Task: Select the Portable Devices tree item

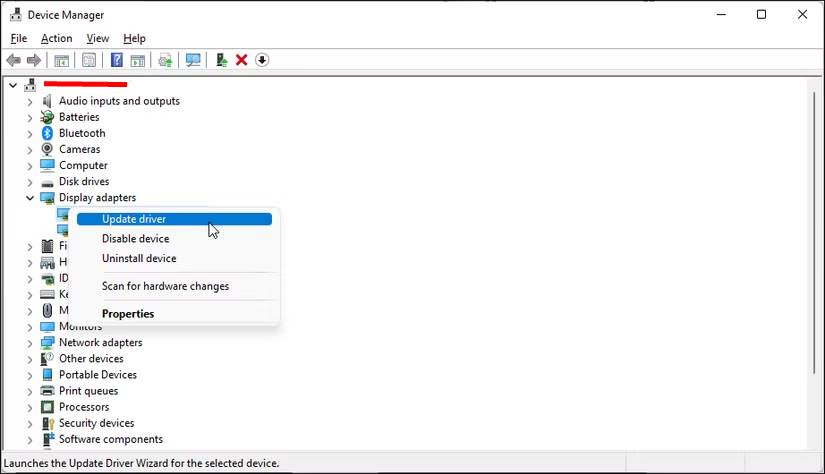Action: tap(98, 375)
